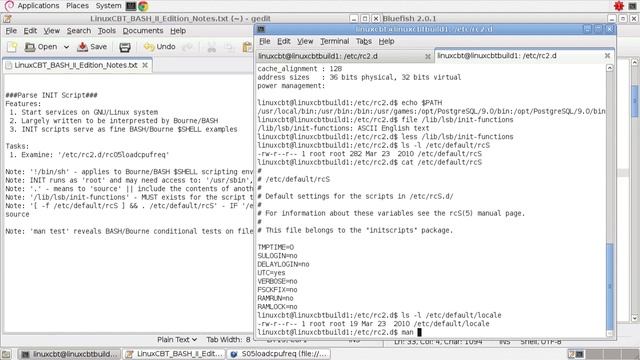The height and width of the screenshot is (360, 640).
Task: Click the Redo arrow icon in gedit toolbar
Action: [187, 47]
